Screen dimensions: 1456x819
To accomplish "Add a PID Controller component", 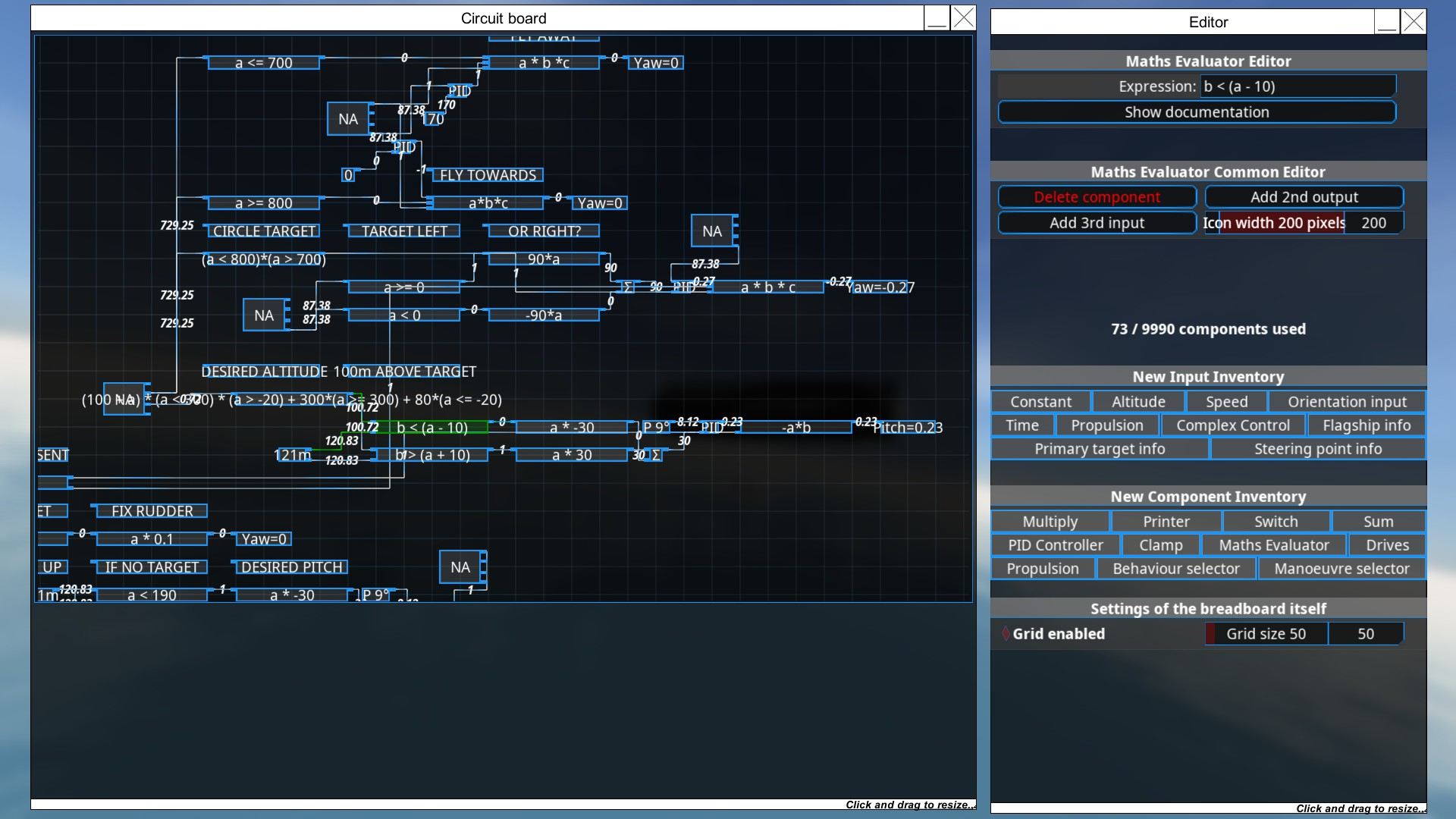I will 1055,545.
